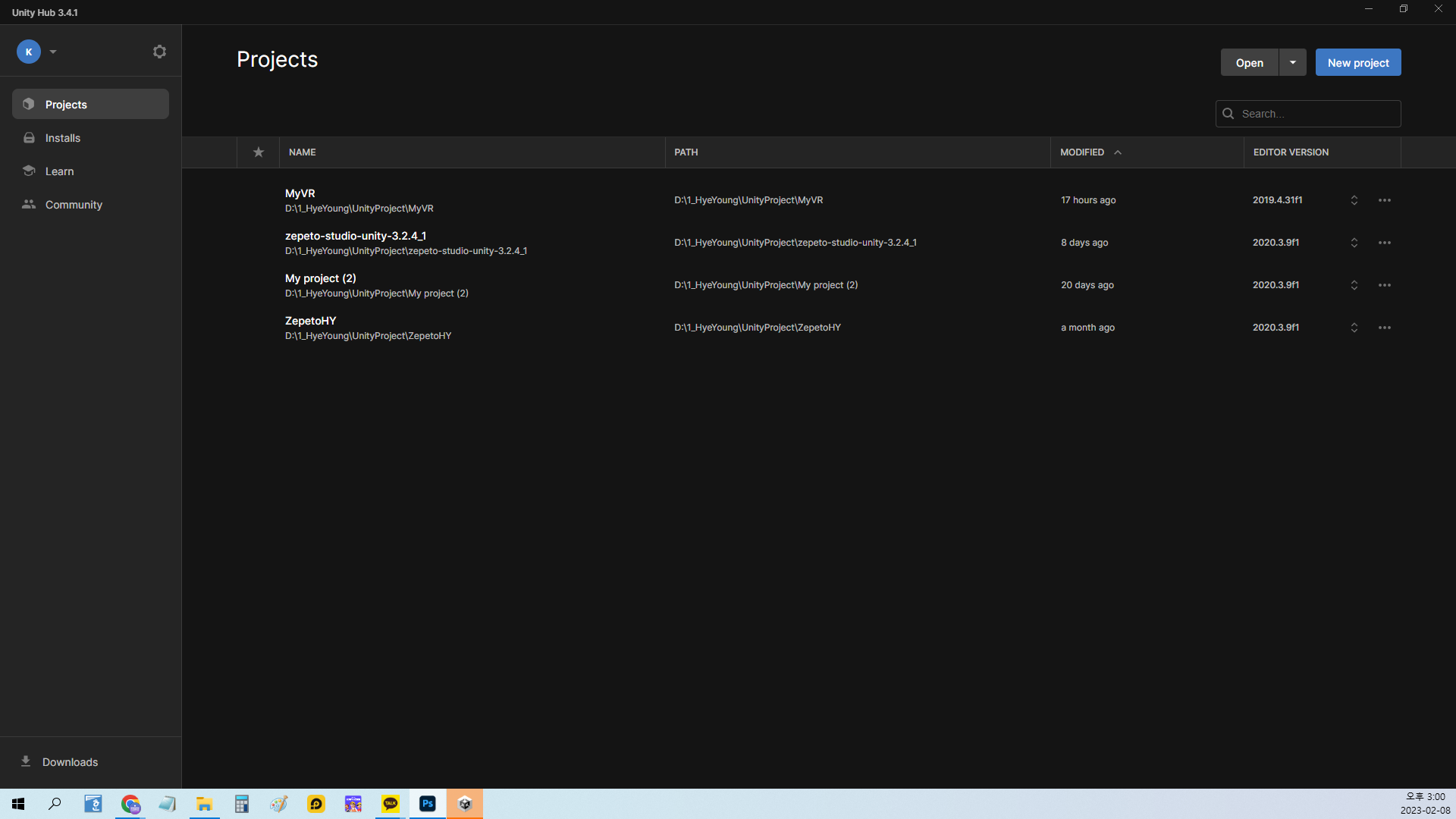Viewport: 1456px width, 819px height.
Task: Sort projects by NAME column
Action: 303,152
